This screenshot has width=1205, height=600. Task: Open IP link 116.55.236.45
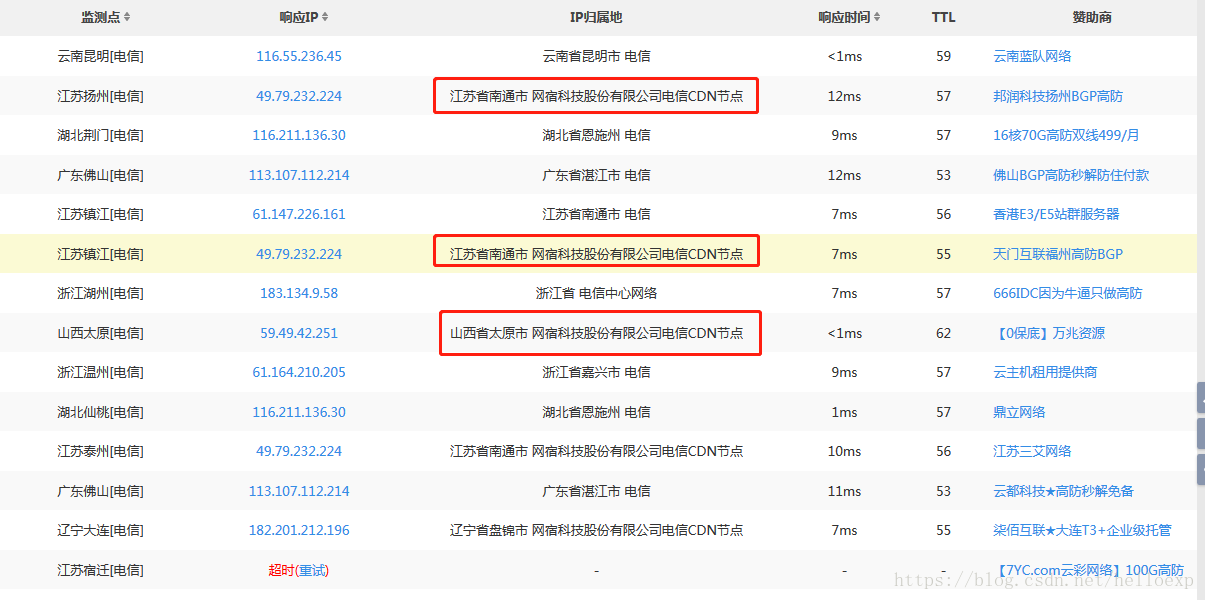click(x=299, y=56)
